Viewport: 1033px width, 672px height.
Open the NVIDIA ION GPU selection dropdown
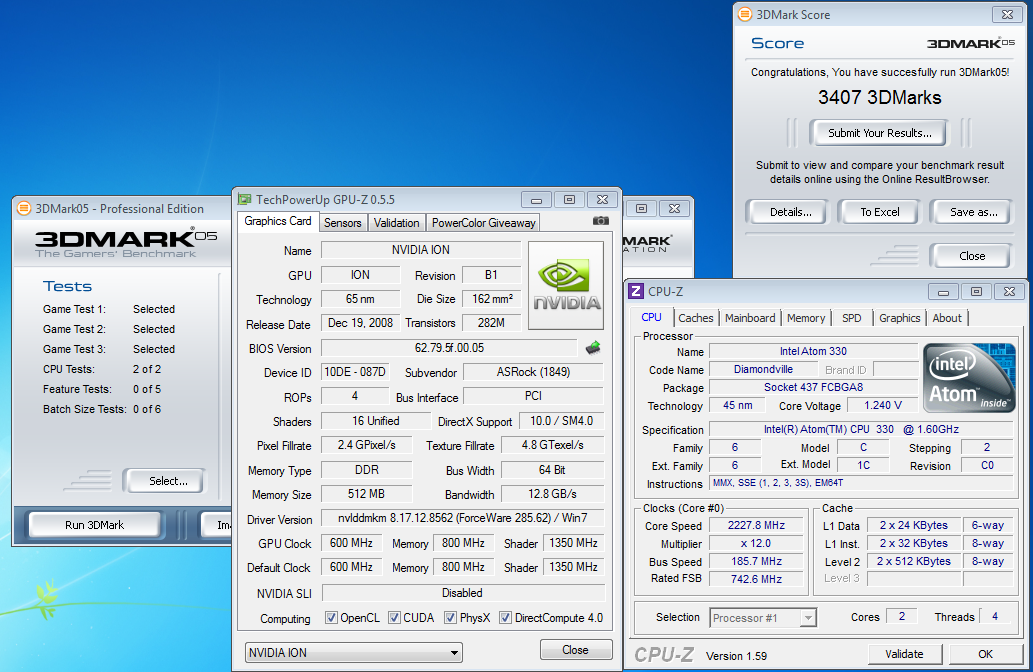click(354, 653)
